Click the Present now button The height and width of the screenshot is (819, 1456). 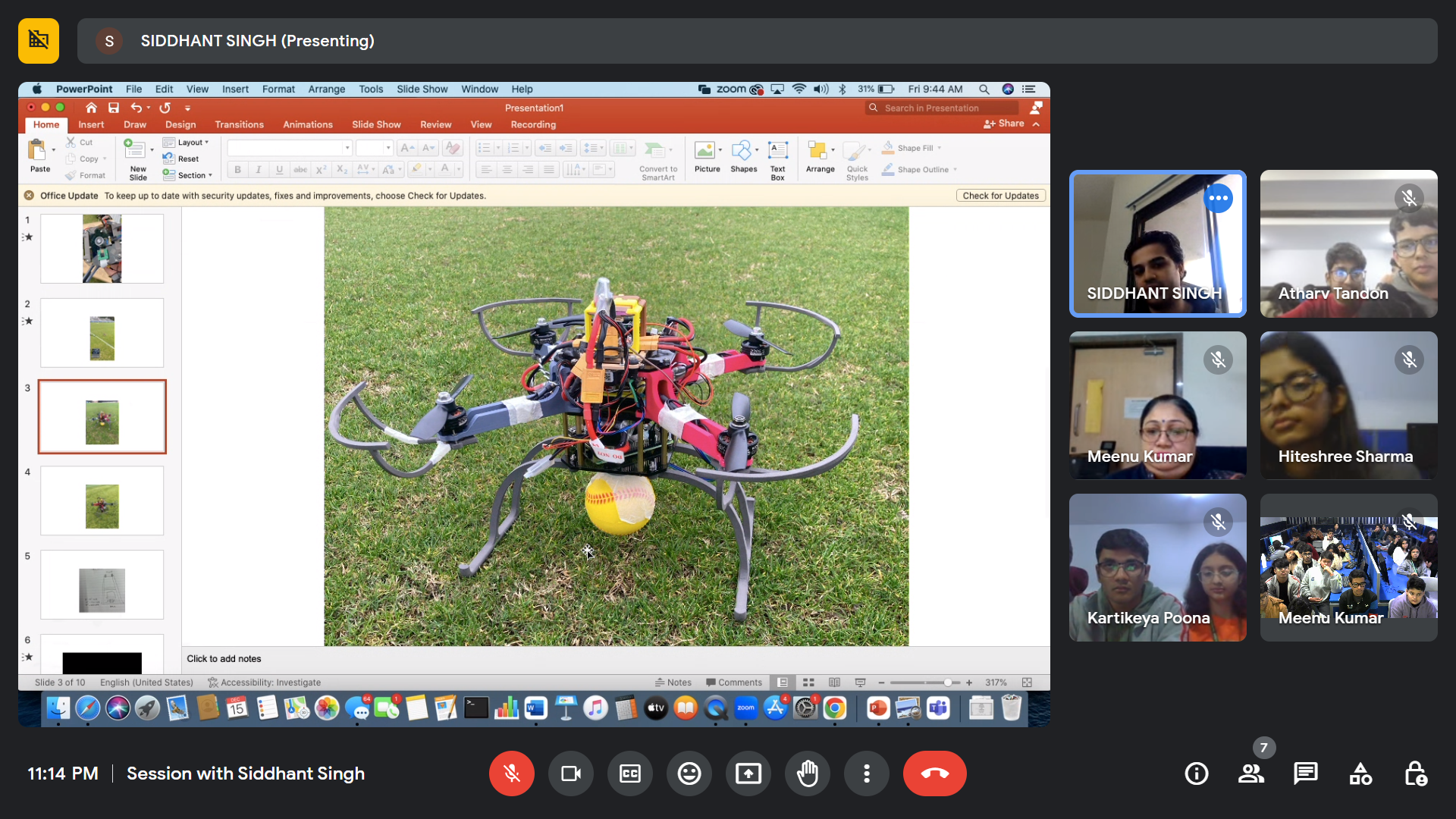point(748,773)
